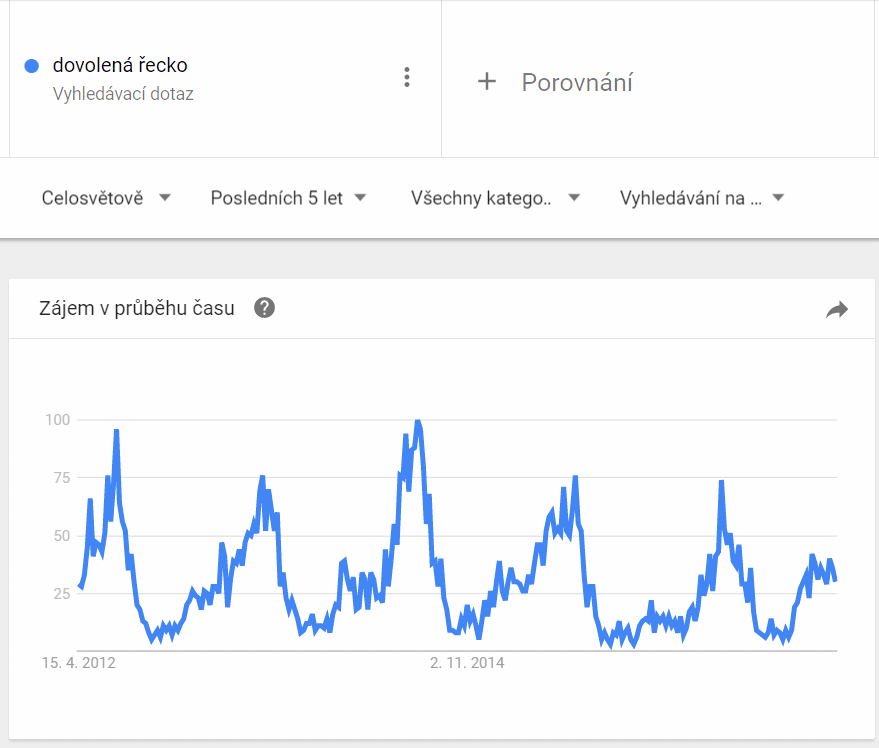Click the plus icon to add comparison

point(487,82)
